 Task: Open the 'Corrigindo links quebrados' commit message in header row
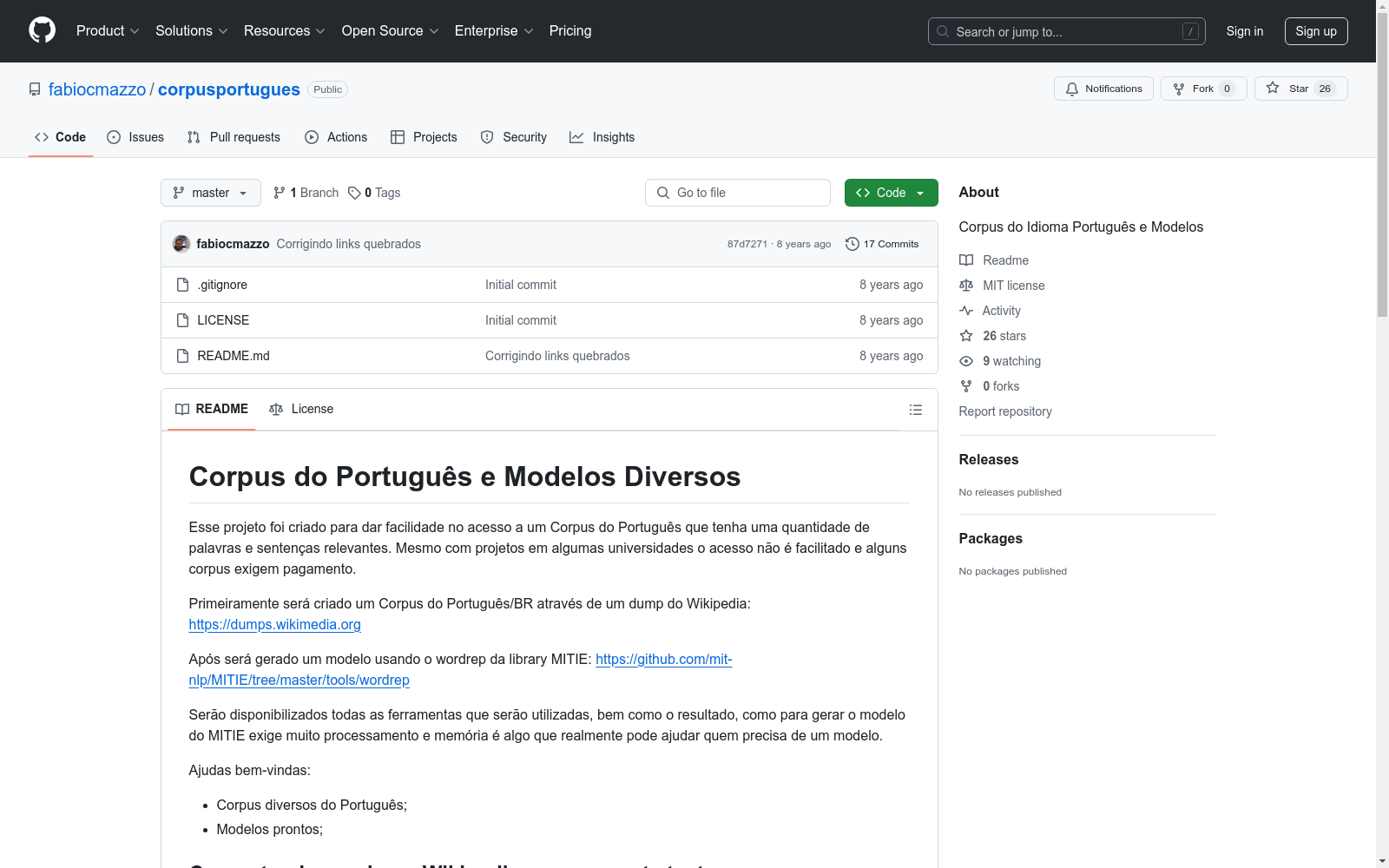[x=349, y=244]
